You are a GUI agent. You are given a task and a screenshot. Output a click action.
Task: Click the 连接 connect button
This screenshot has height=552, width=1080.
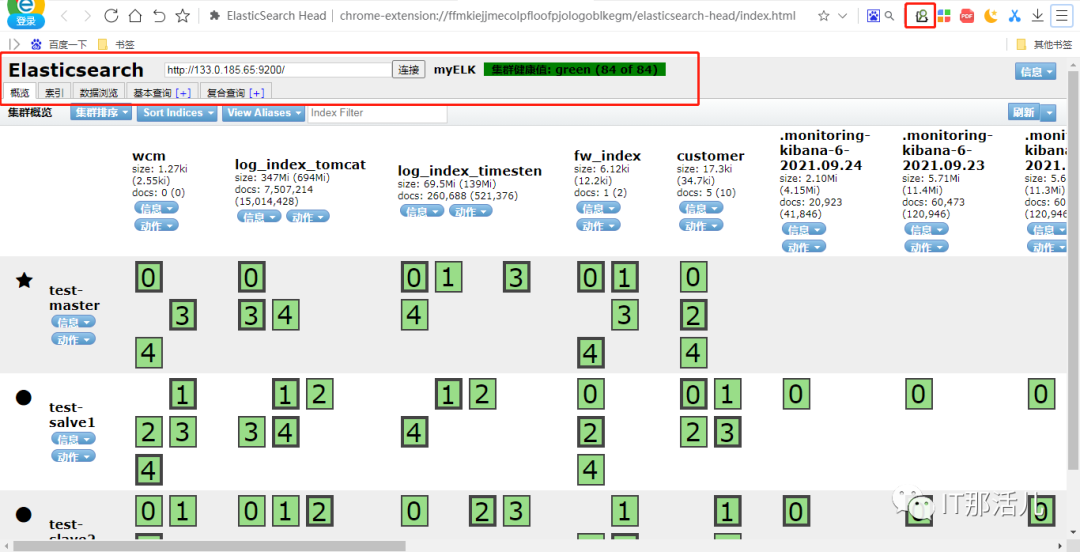point(408,70)
